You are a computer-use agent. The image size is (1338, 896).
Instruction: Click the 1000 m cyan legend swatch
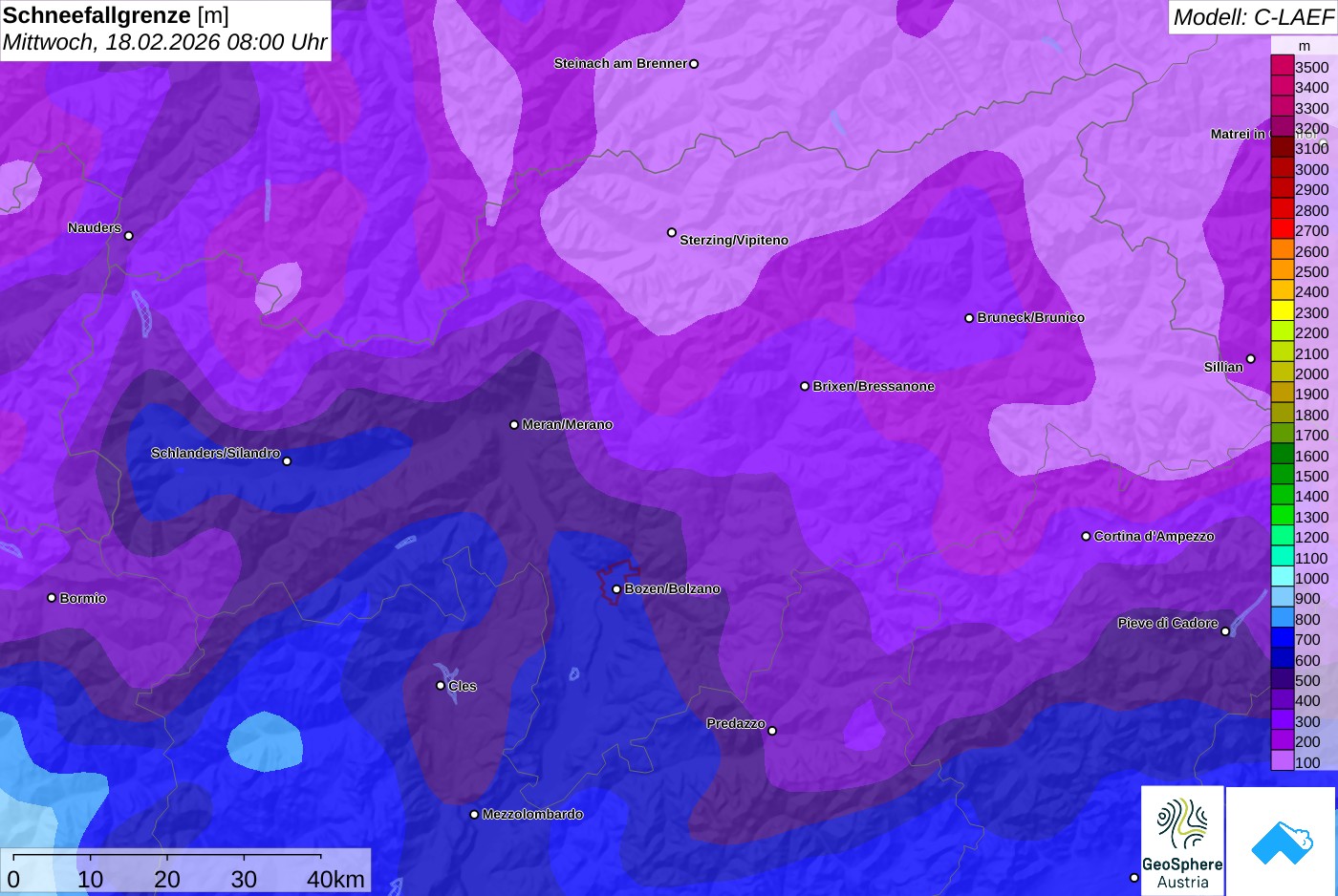(x=1282, y=578)
